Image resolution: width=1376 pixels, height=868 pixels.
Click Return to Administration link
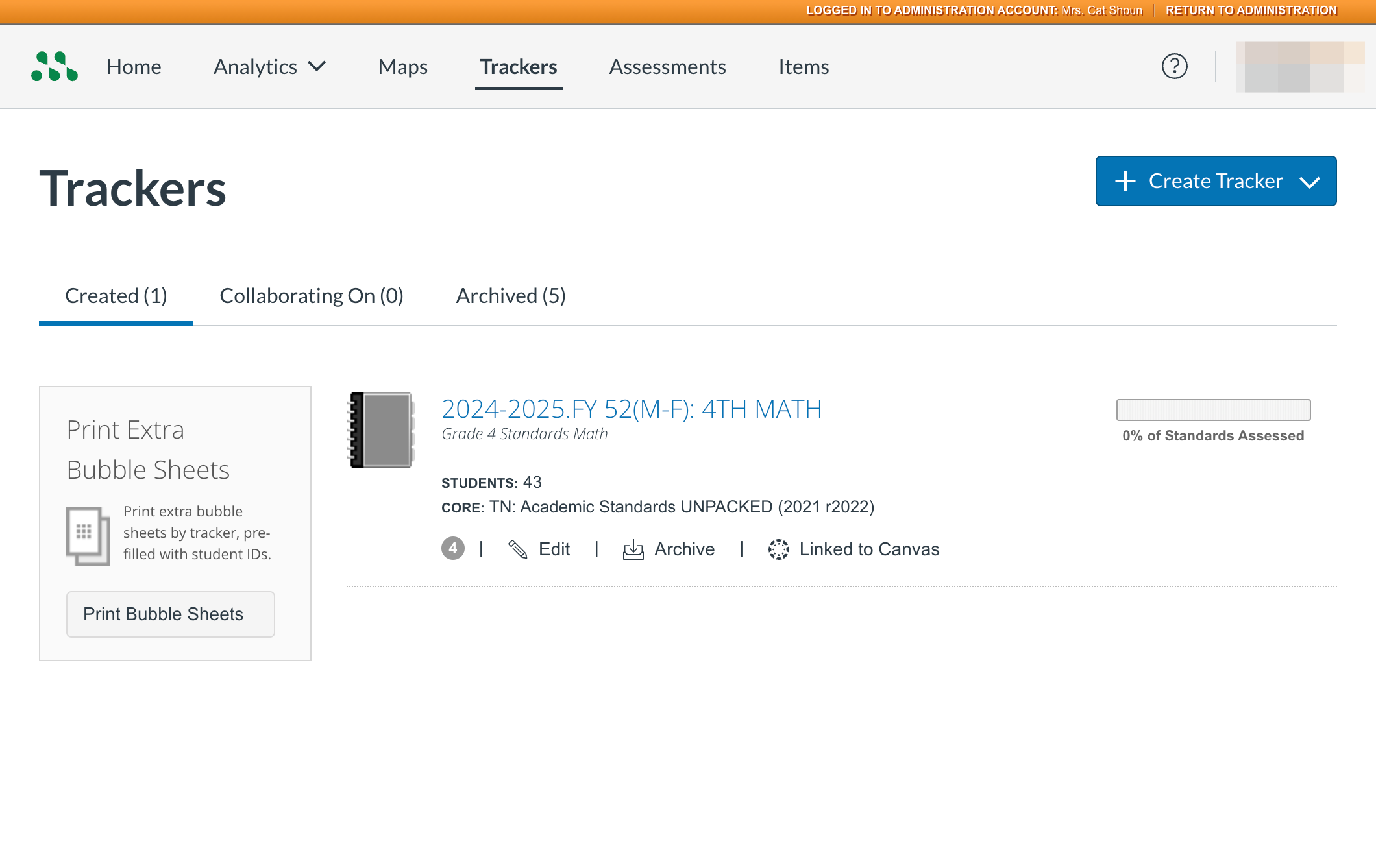[x=1251, y=10]
